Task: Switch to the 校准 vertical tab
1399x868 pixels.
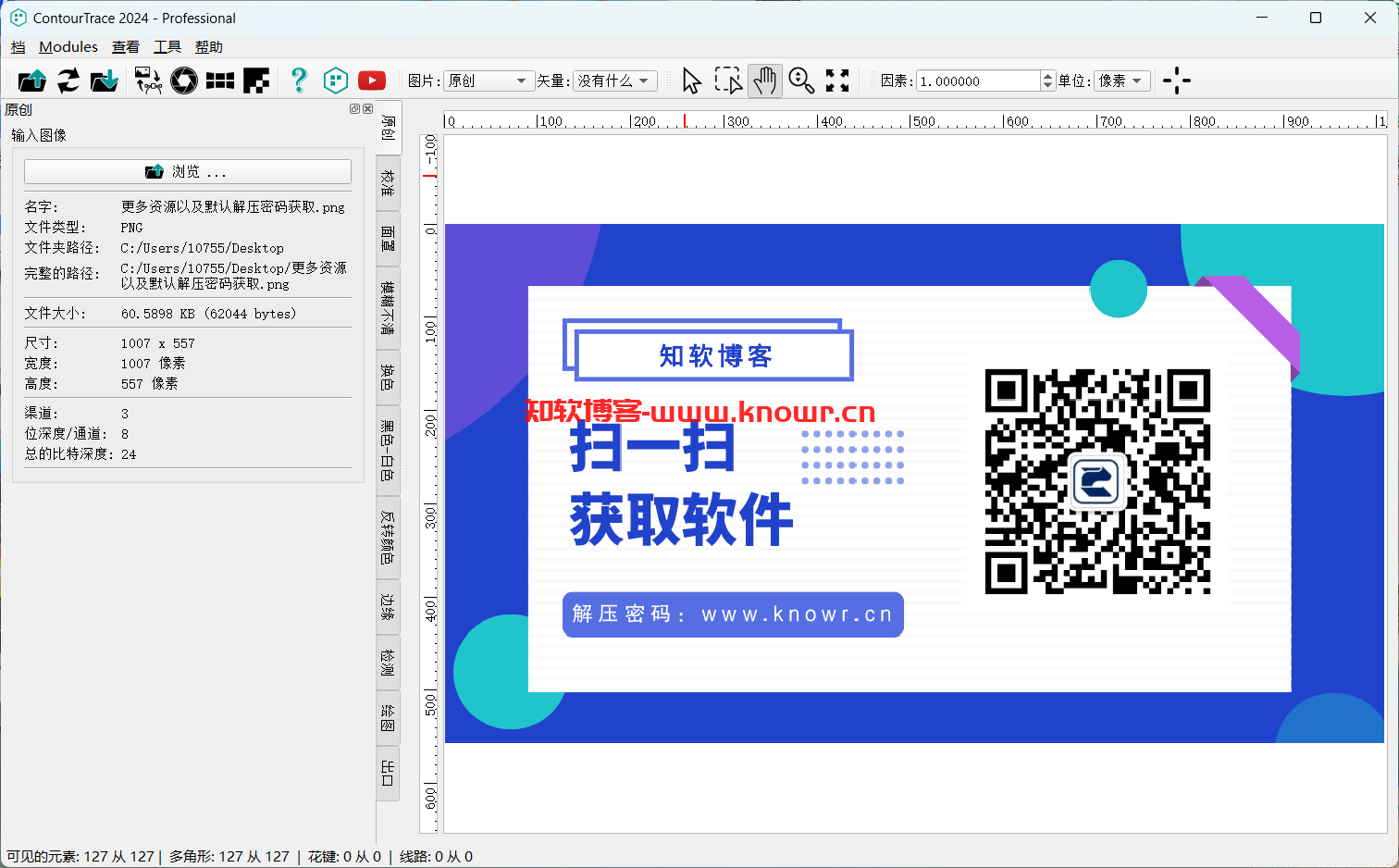Action: click(x=389, y=183)
